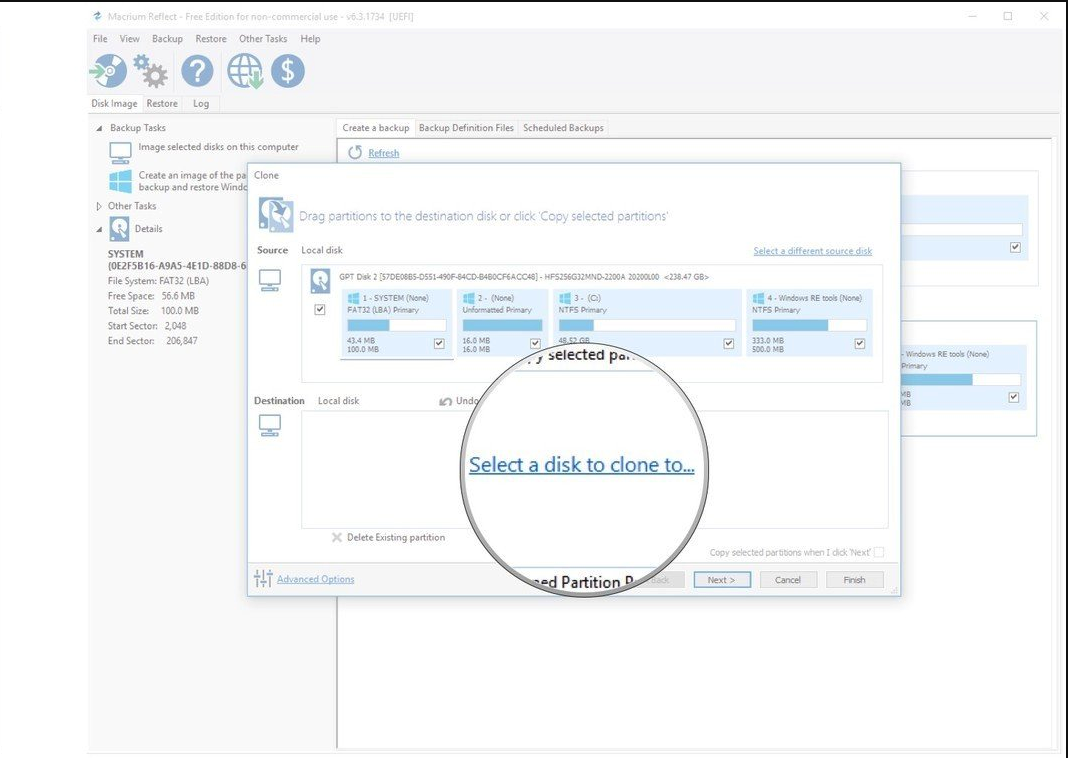Click the Refresh link
Image resolution: width=1068 pixels, height=758 pixels.
tap(383, 153)
